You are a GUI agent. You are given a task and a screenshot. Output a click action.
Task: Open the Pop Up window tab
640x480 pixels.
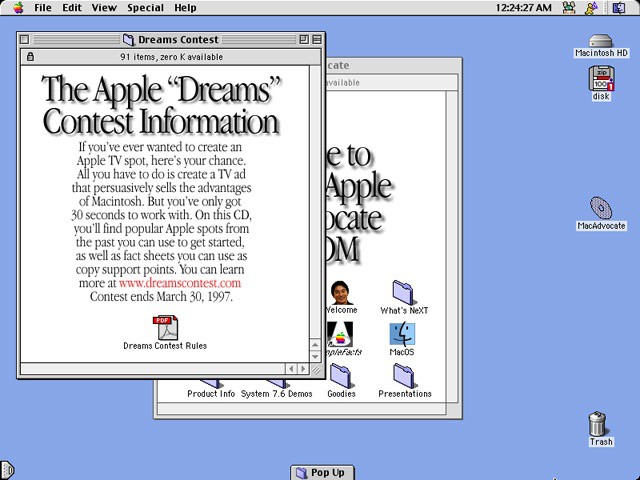(x=320, y=472)
